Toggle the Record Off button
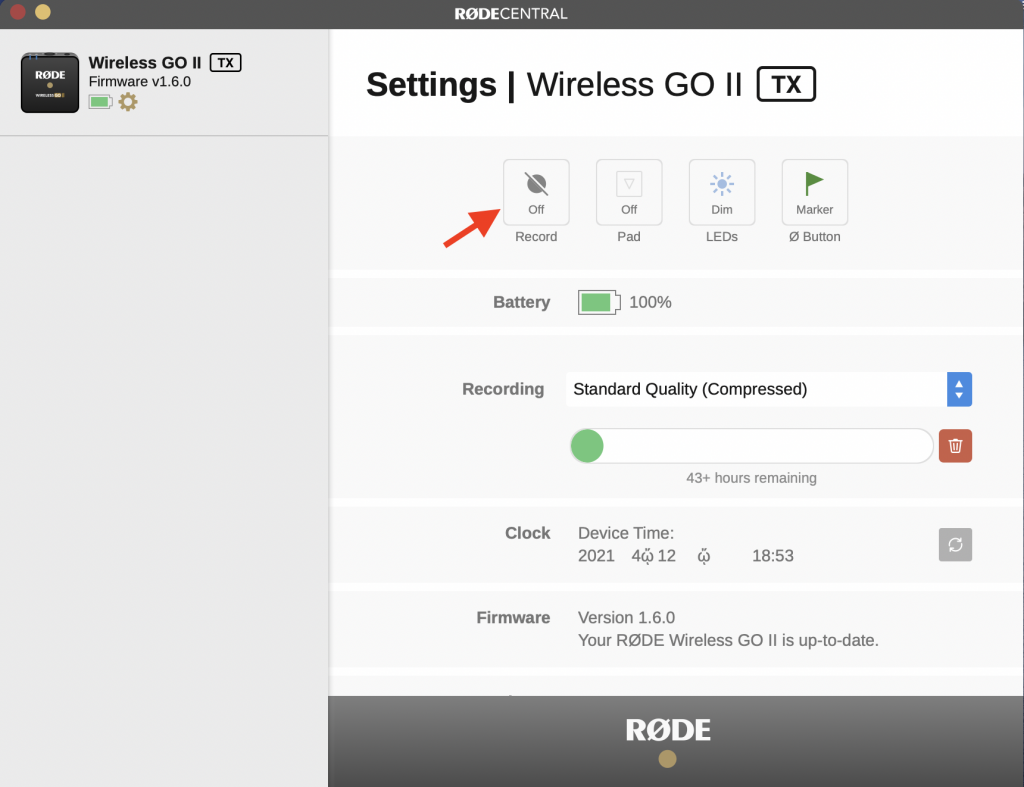 pyautogui.click(x=536, y=192)
